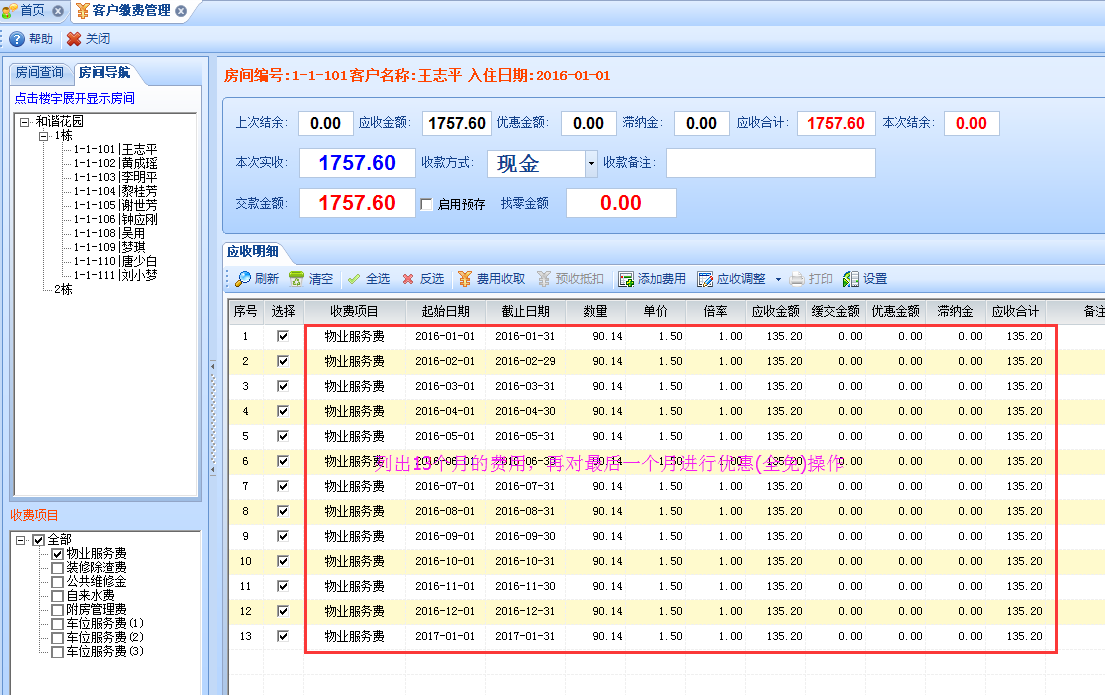Click 物业服务费 in row 8

point(354,512)
